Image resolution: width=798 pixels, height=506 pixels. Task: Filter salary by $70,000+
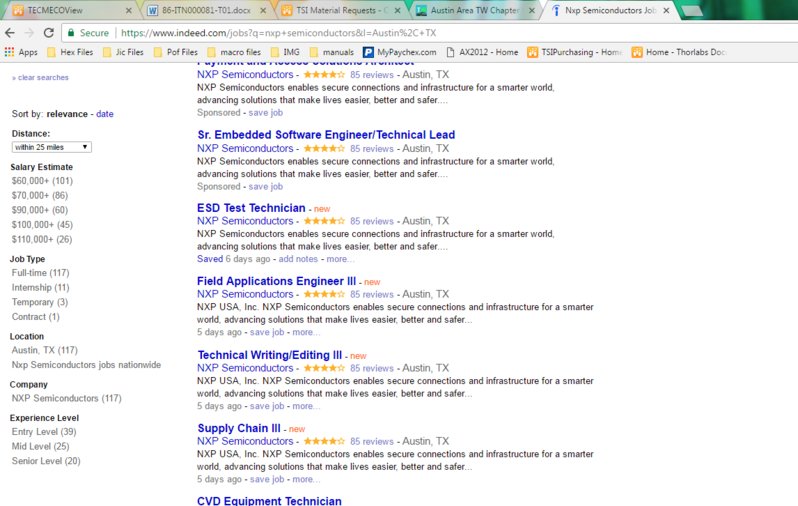[x=40, y=195]
